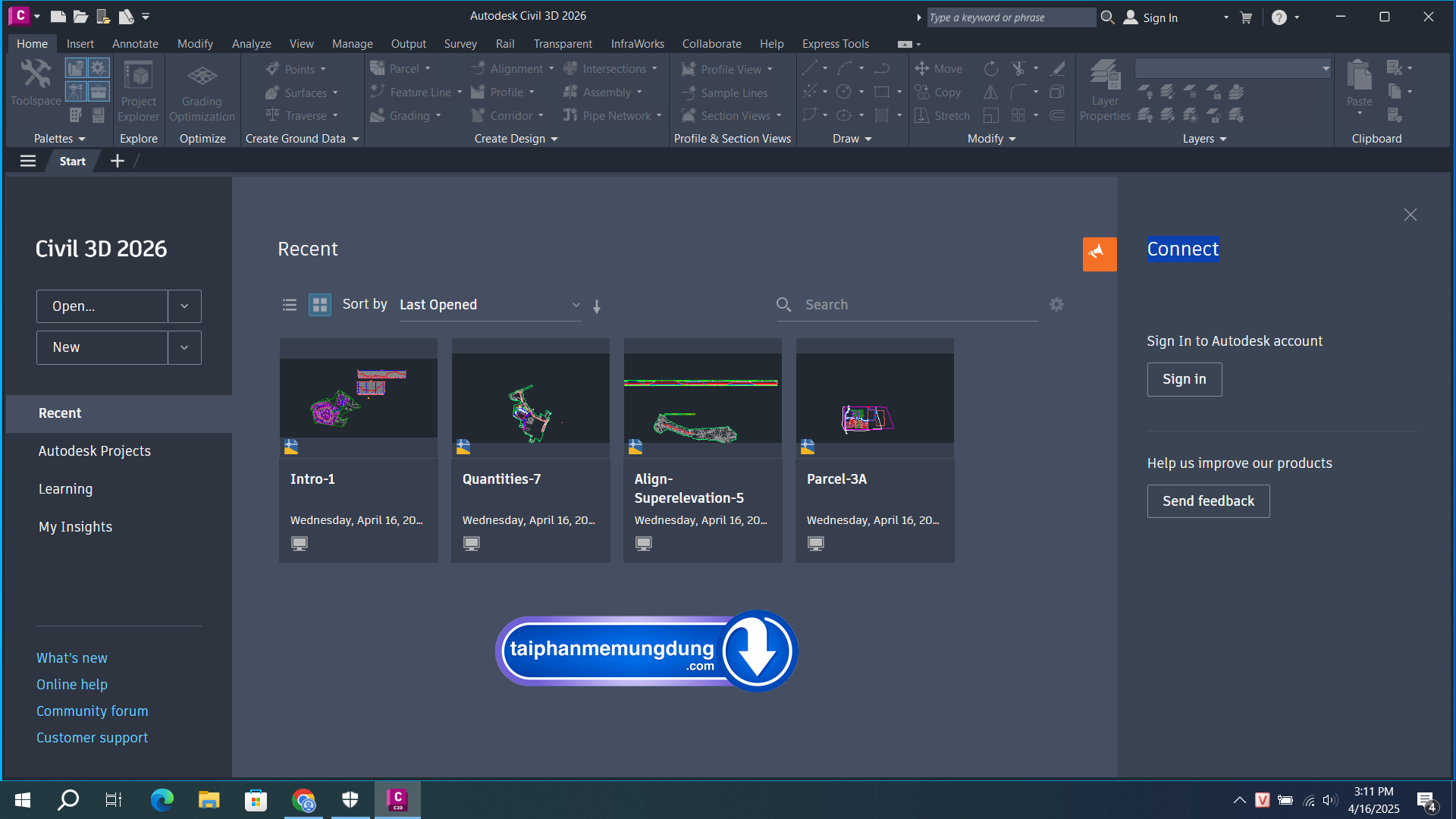The height and width of the screenshot is (819, 1456).
Task: Open Grading Optimization tool
Action: pos(202,91)
